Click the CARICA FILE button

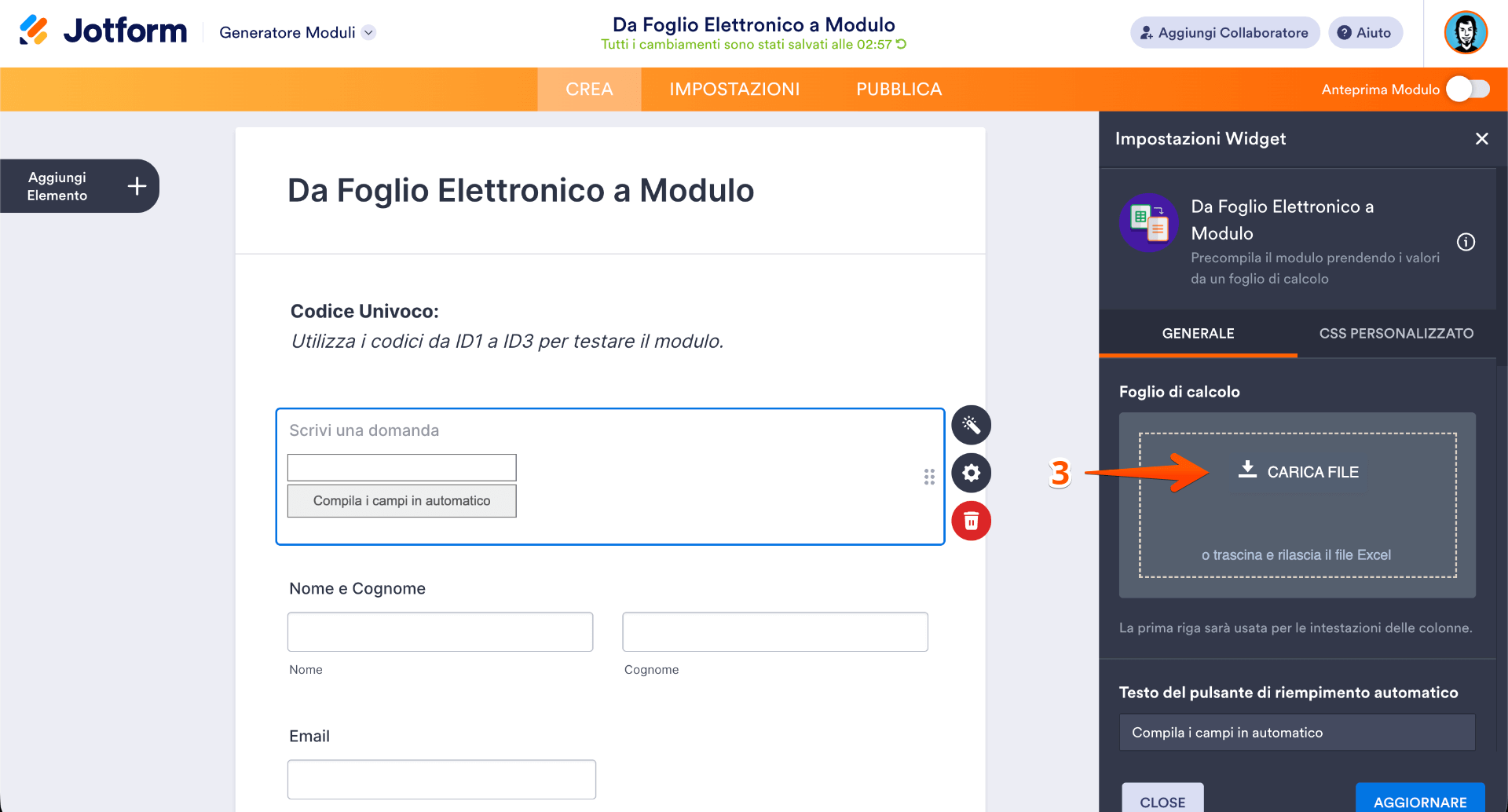[x=1299, y=472]
